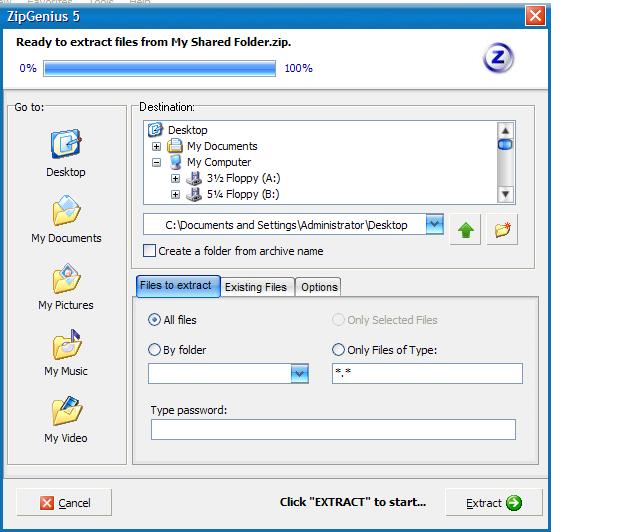The width and height of the screenshot is (640, 532).
Task: Expand 3½ Floppy (A:) node
Action: pos(176,178)
